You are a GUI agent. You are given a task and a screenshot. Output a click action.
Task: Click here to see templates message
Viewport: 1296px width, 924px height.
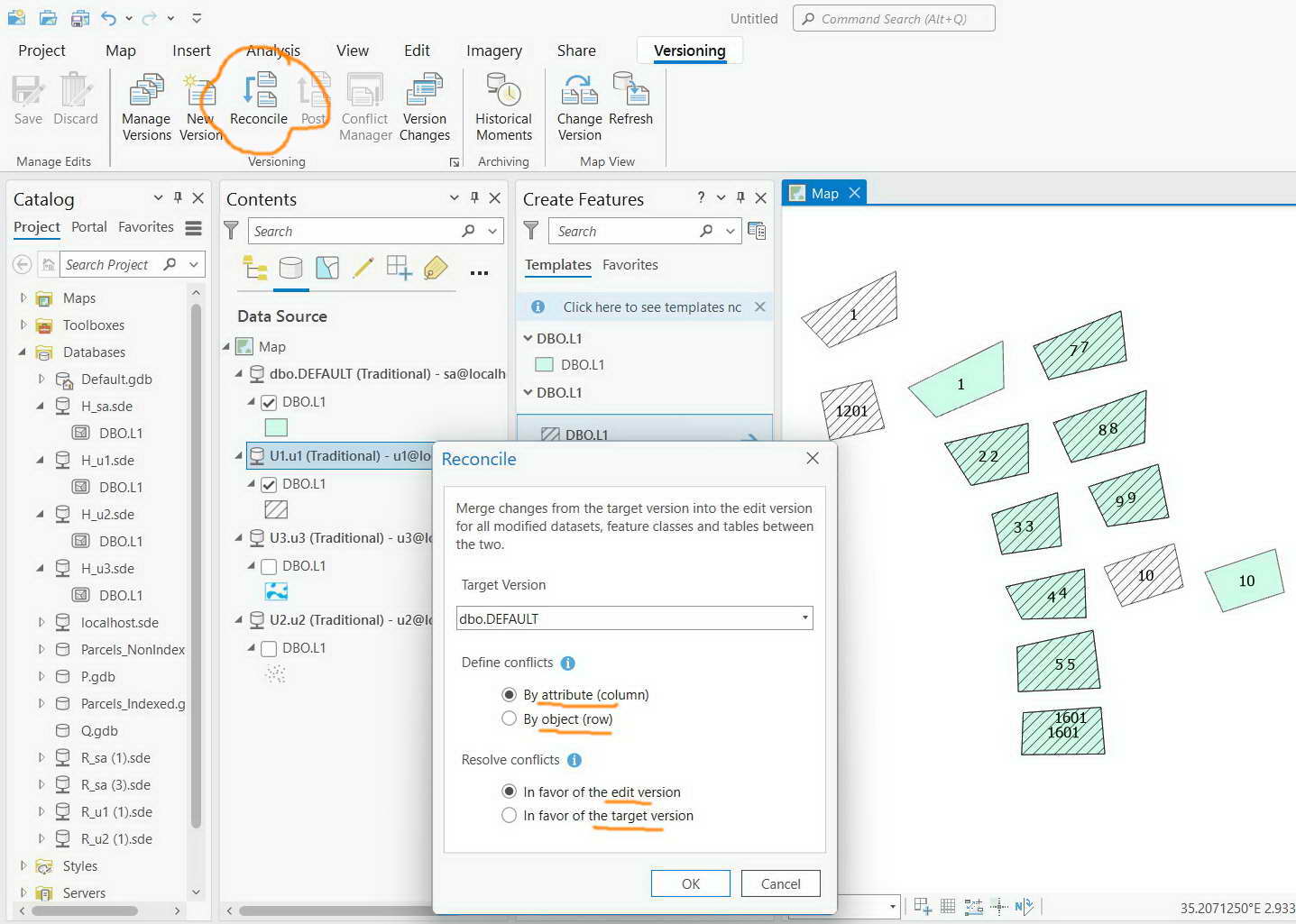(652, 306)
